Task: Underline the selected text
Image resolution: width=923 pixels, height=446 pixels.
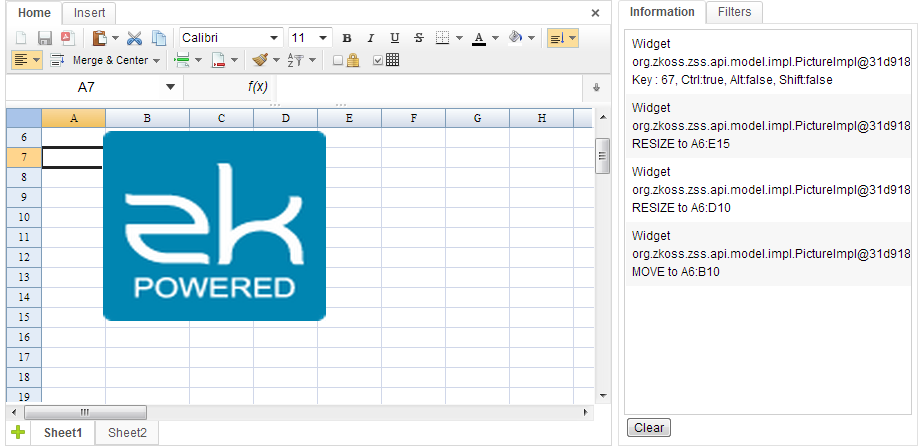Action: tap(394, 38)
